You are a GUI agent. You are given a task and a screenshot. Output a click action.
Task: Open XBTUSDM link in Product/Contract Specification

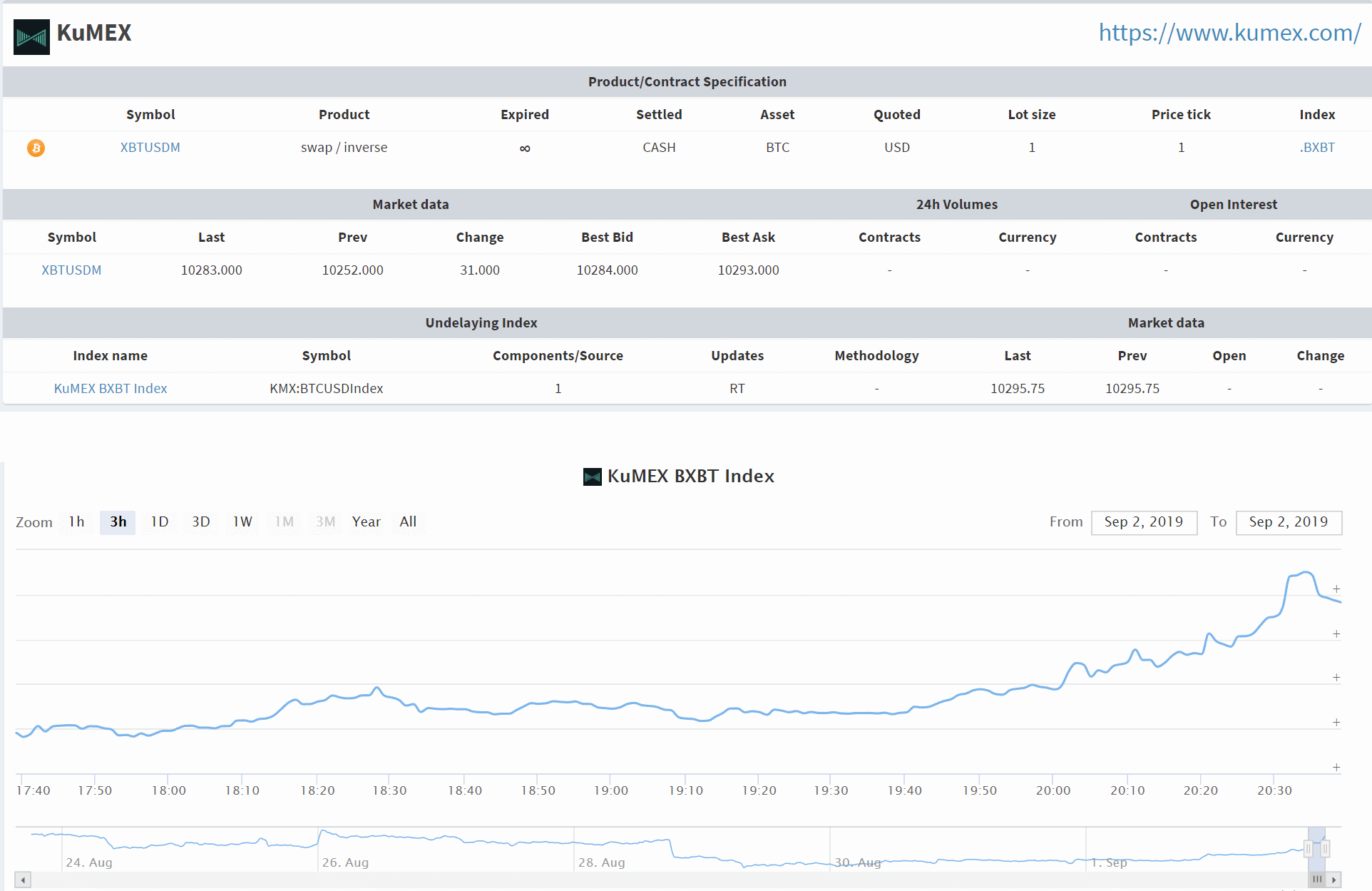[x=150, y=148]
